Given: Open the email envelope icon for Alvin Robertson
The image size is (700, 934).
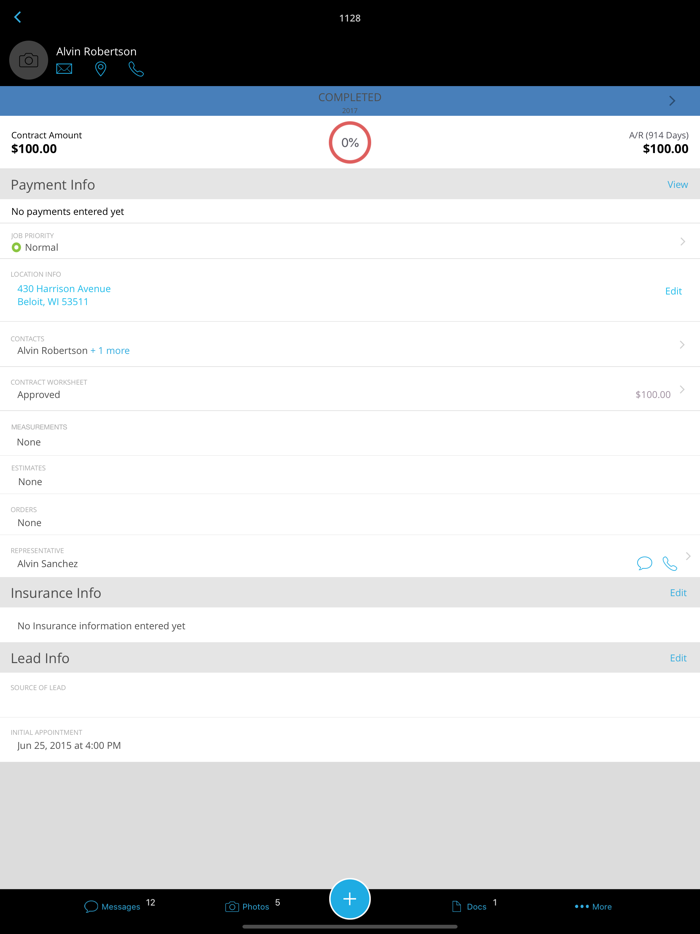Looking at the screenshot, I should [x=64, y=69].
